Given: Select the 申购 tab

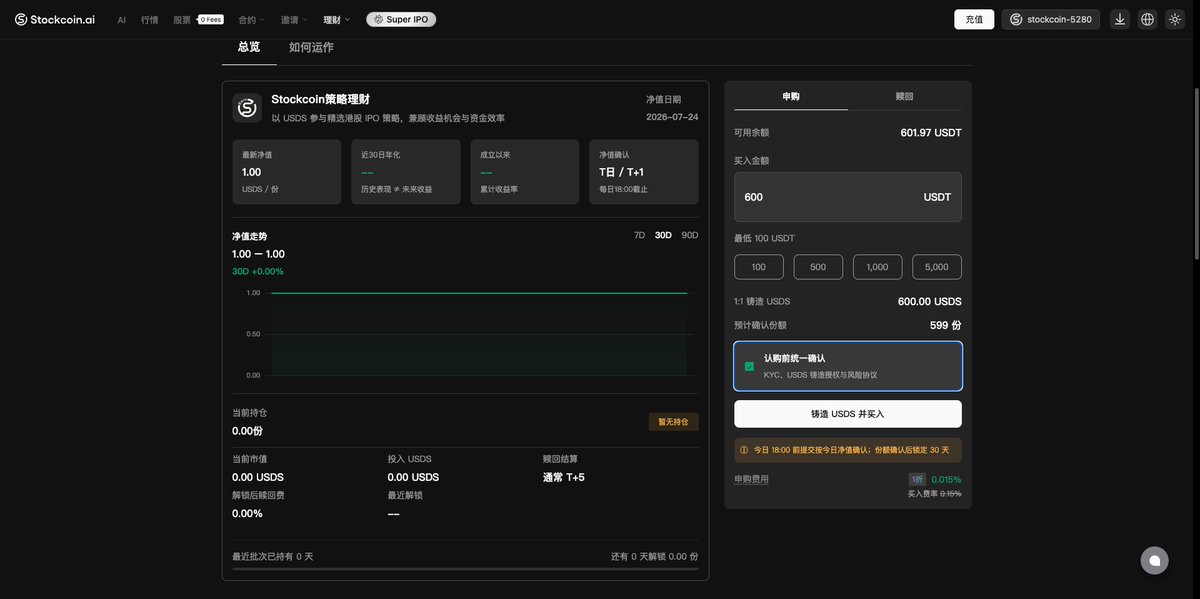Looking at the screenshot, I should (791, 96).
